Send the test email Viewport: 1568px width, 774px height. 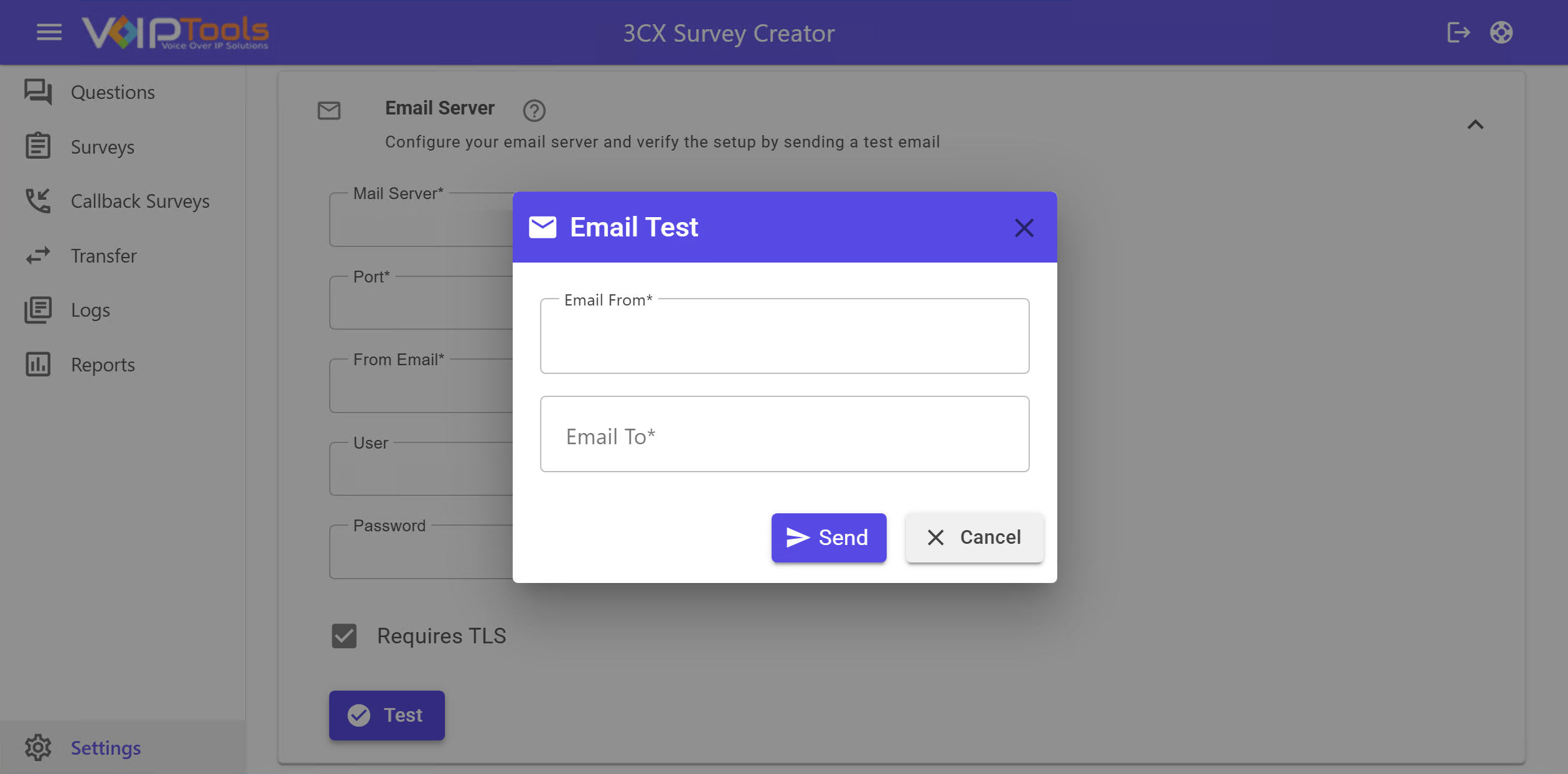click(x=829, y=538)
